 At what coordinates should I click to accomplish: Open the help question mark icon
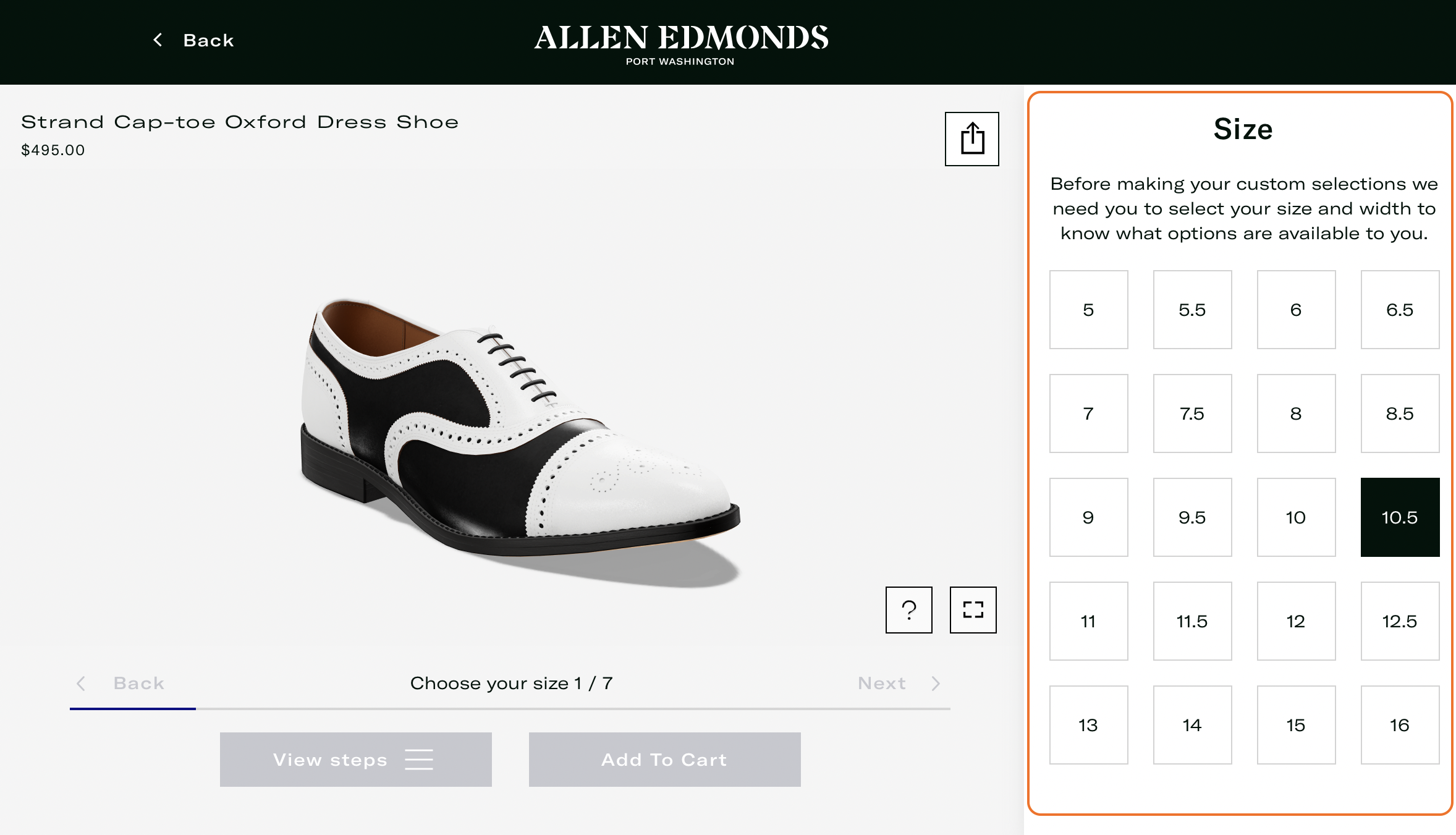click(908, 610)
